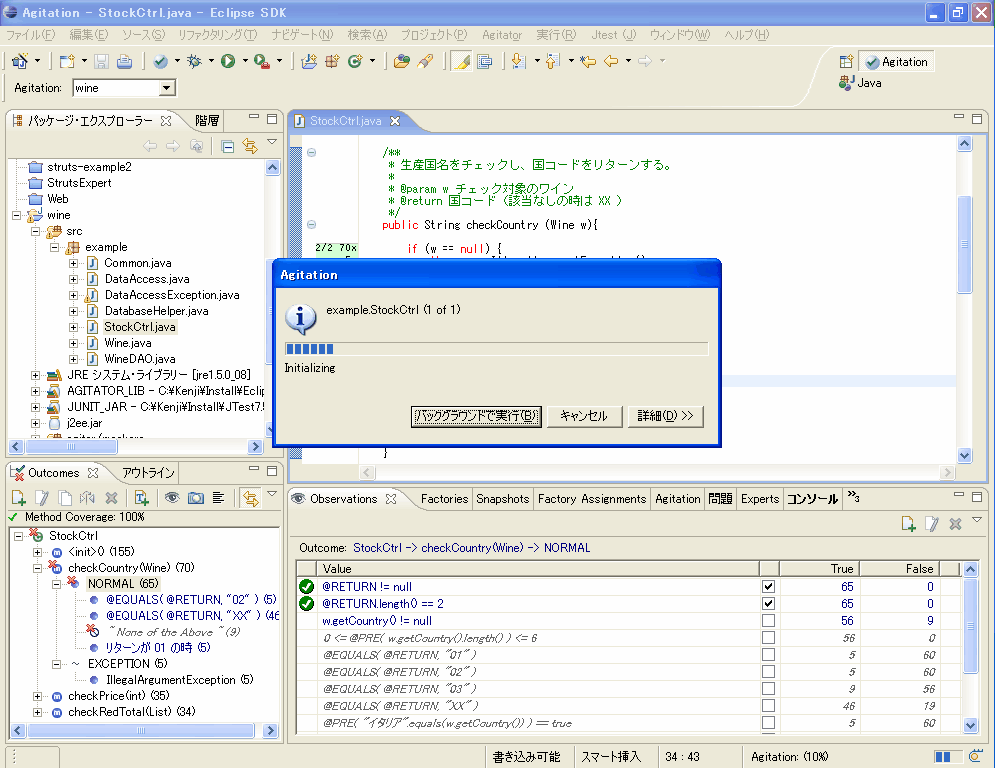Open the Run button dropdown arrow
995x768 pixels.
(x=244, y=61)
